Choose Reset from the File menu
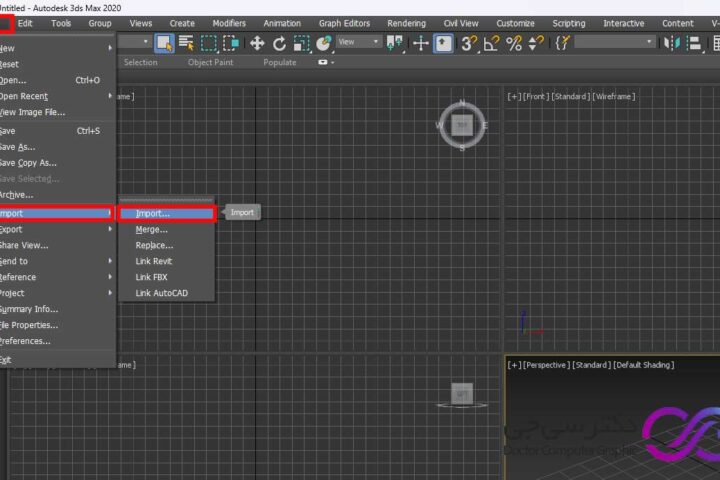 (56, 64)
